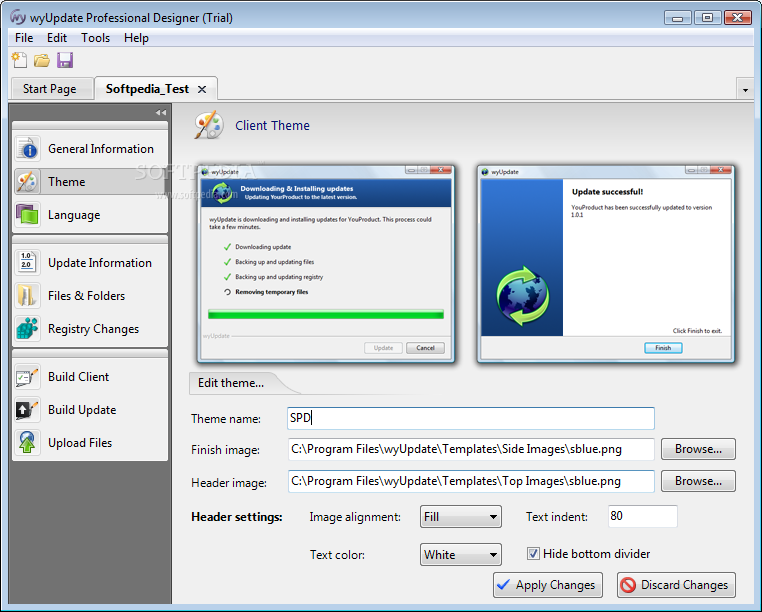Click the Upload Files green arrow icon
The width and height of the screenshot is (762, 612).
[27, 443]
